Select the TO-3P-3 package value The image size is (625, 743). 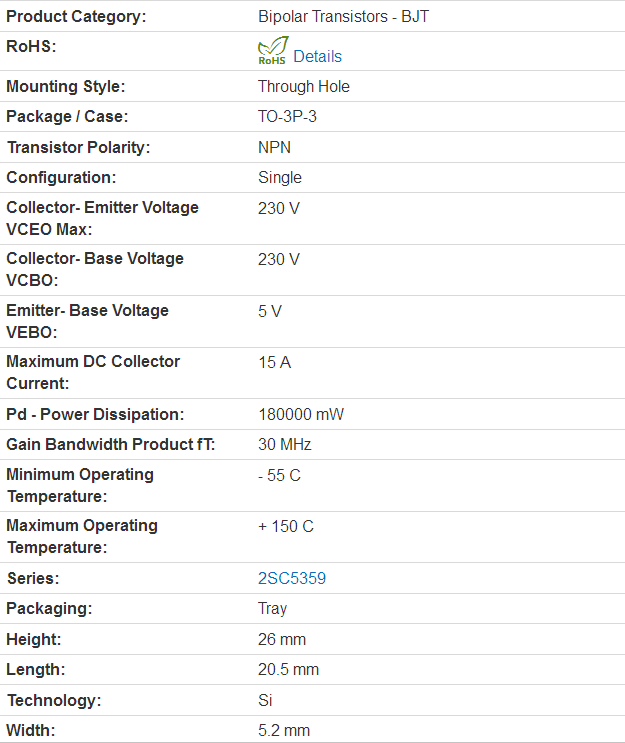click(287, 117)
